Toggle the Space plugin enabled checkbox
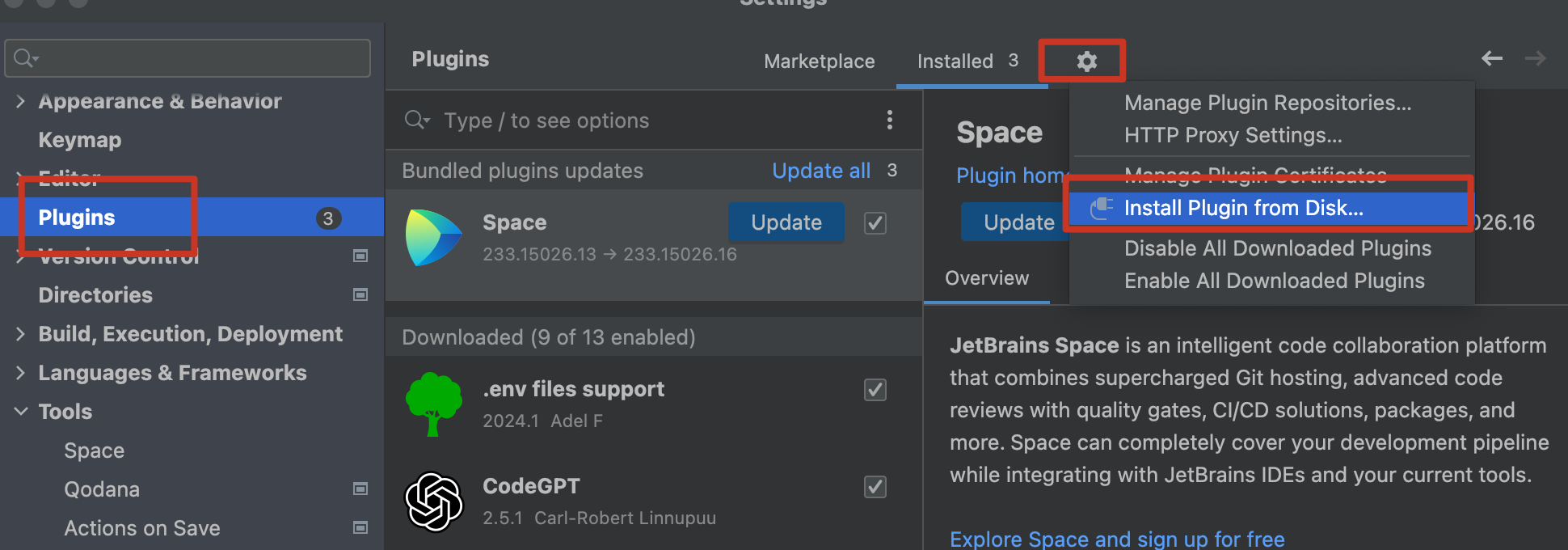 (x=875, y=222)
